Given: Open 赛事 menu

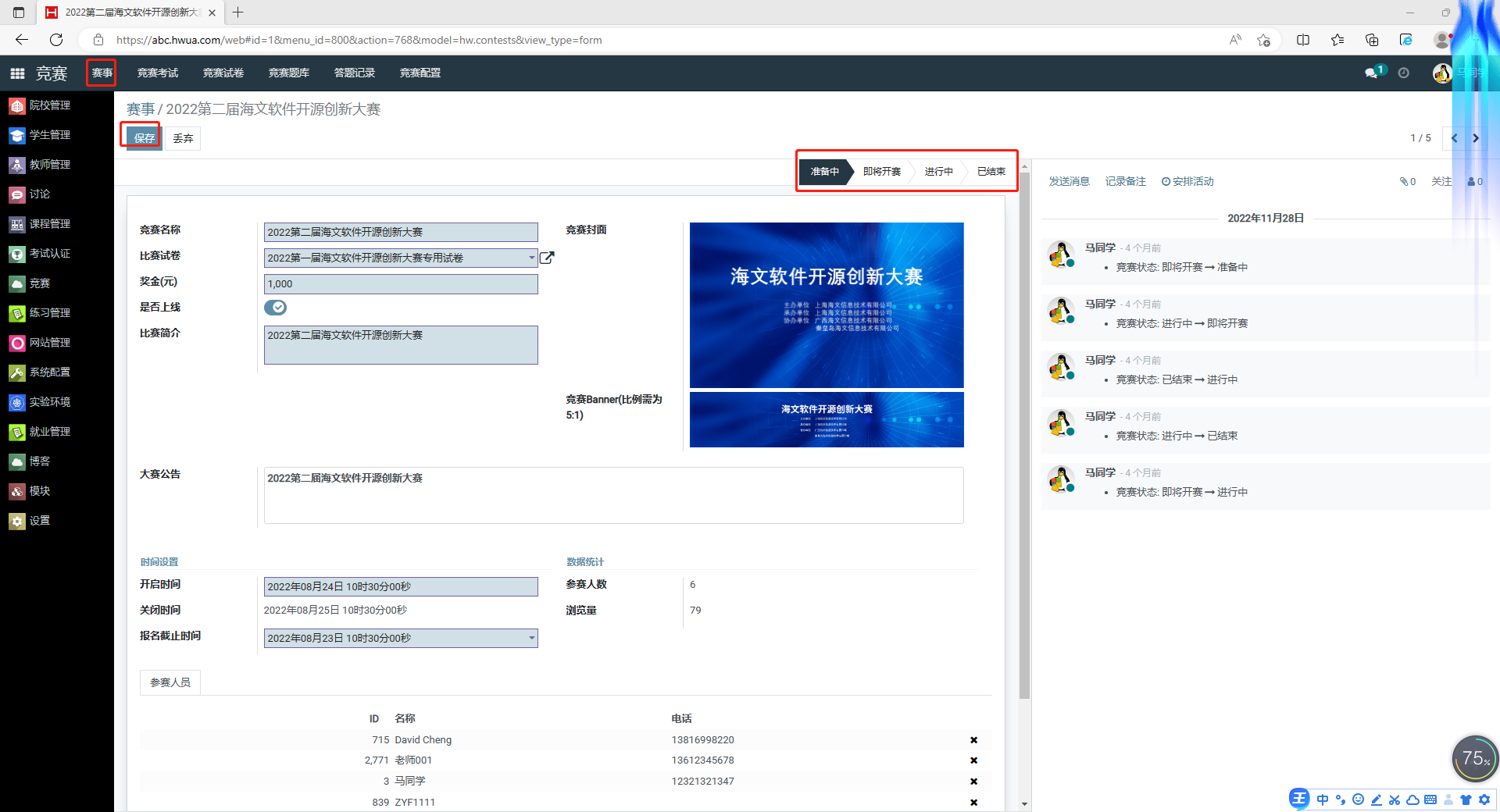Looking at the screenshot, I should click(102, 73).
